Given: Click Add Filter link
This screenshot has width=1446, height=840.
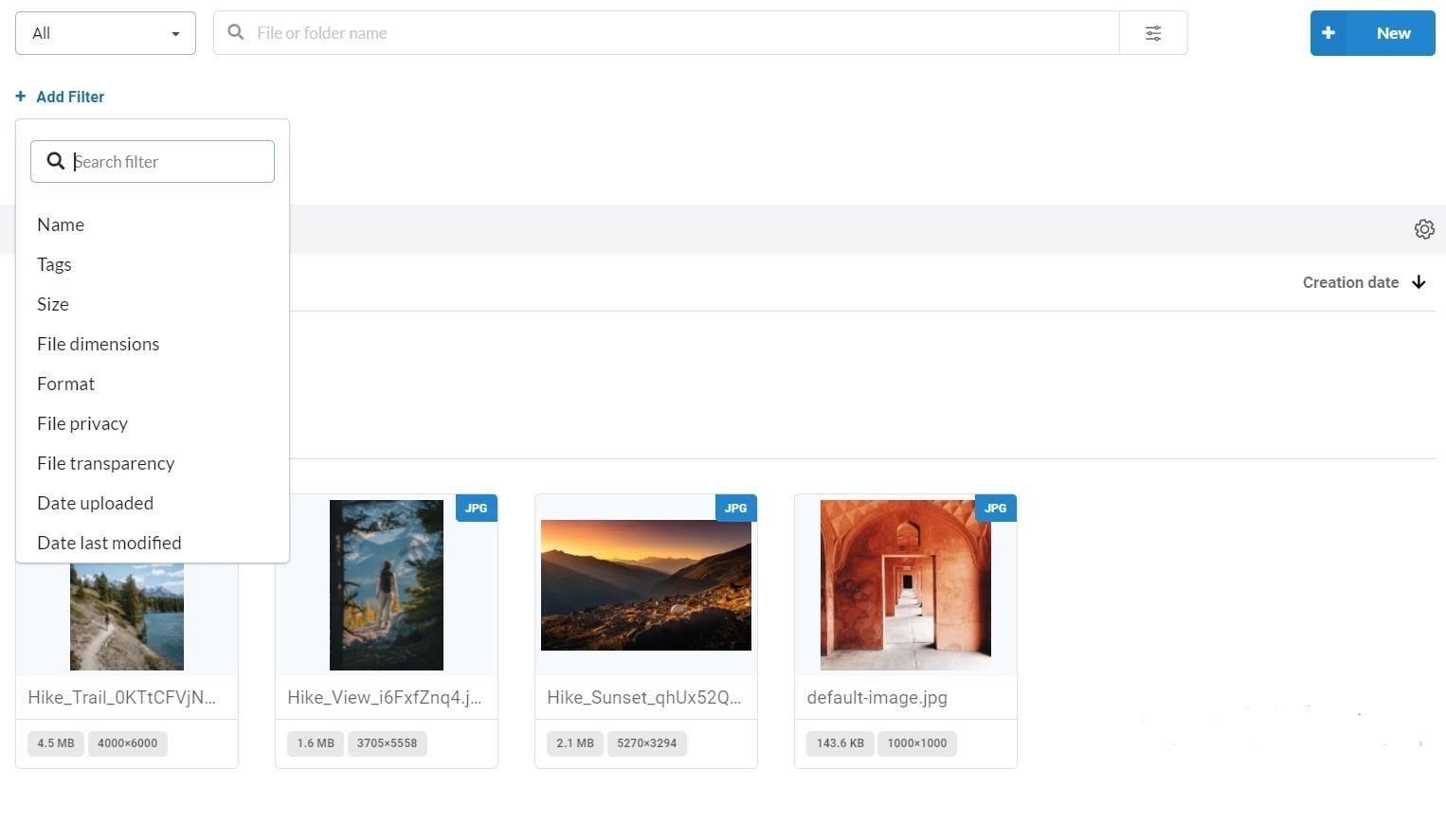Looking at the screenshot, I should coord(61,97).
